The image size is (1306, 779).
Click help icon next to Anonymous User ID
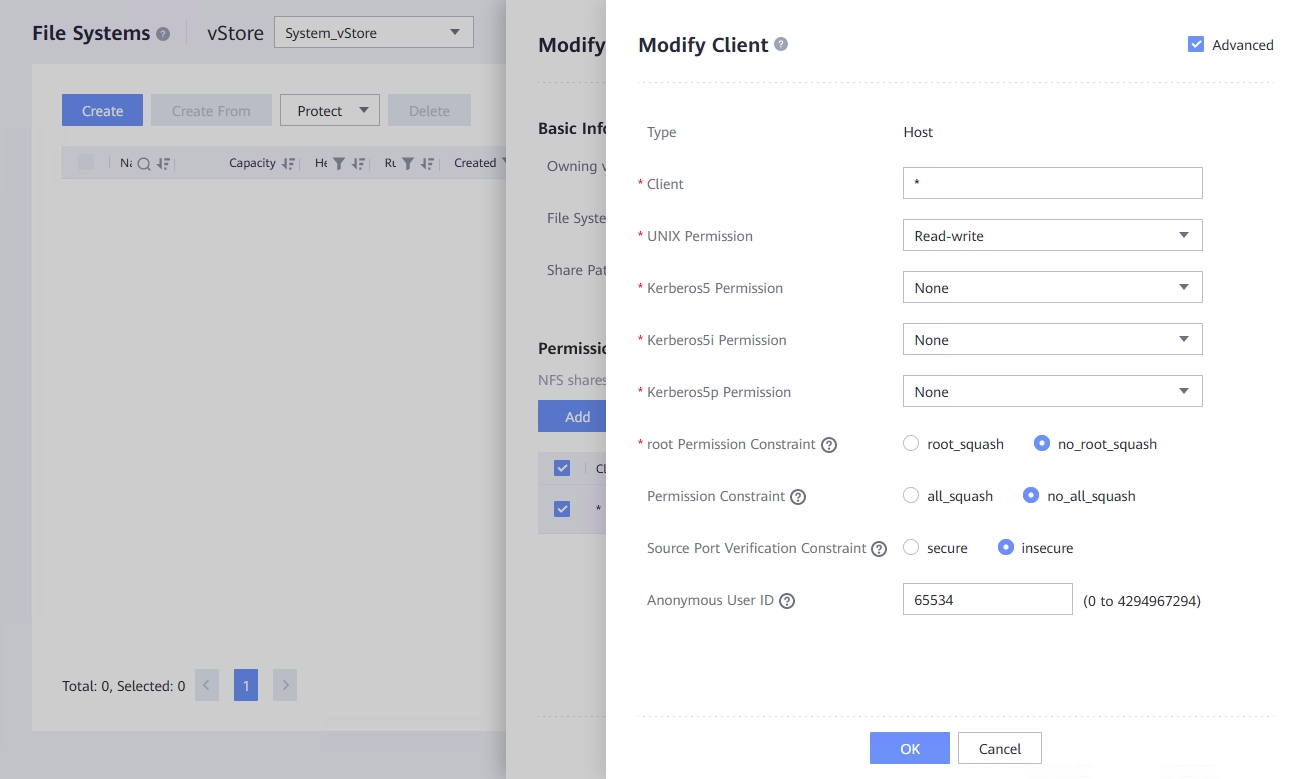787,601
